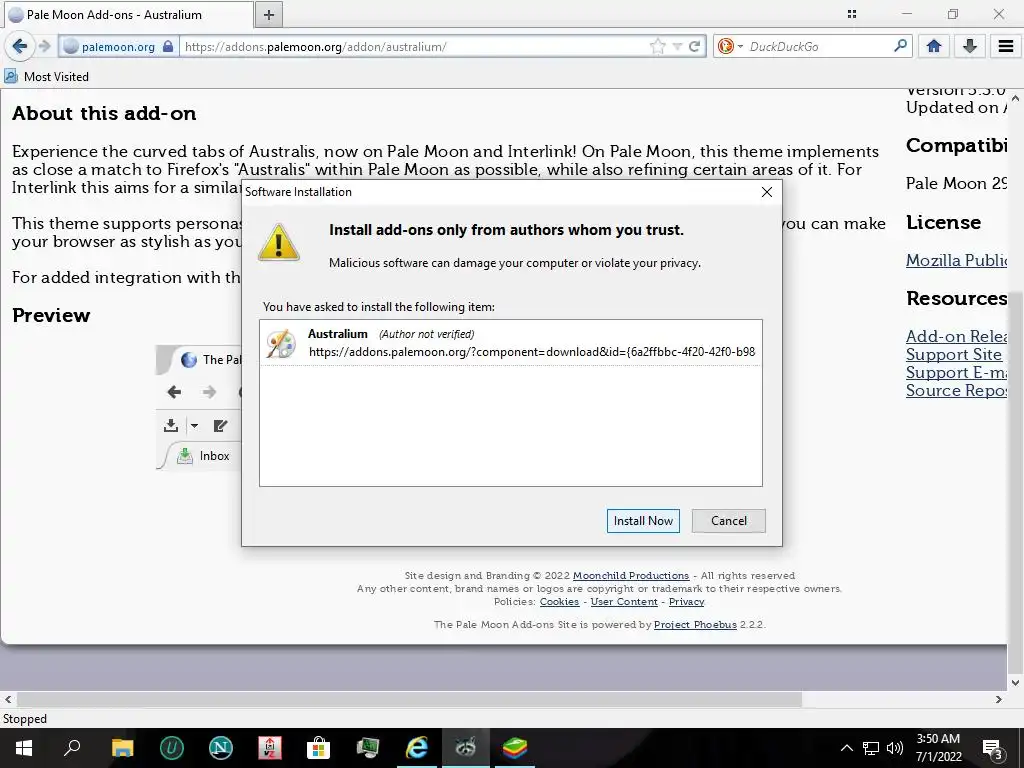
Task: Open the network icon in system tray
Action: (x=871, y=748)
